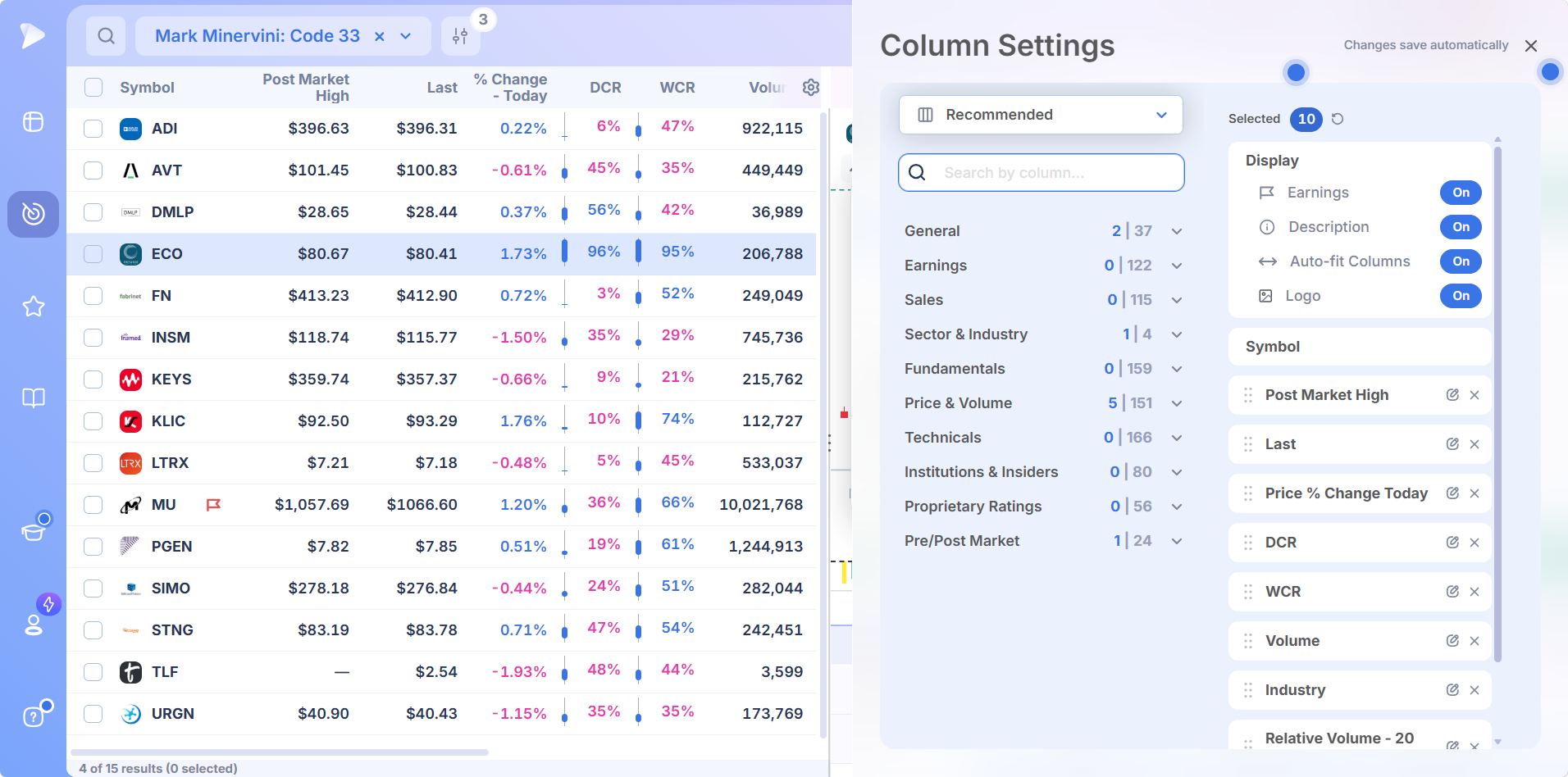Image resolution: width=1568 pixels, height=777 pixels.
Task: Open the help question icon in sidebar
Action: pyautogui.click(x=34, y=716)
